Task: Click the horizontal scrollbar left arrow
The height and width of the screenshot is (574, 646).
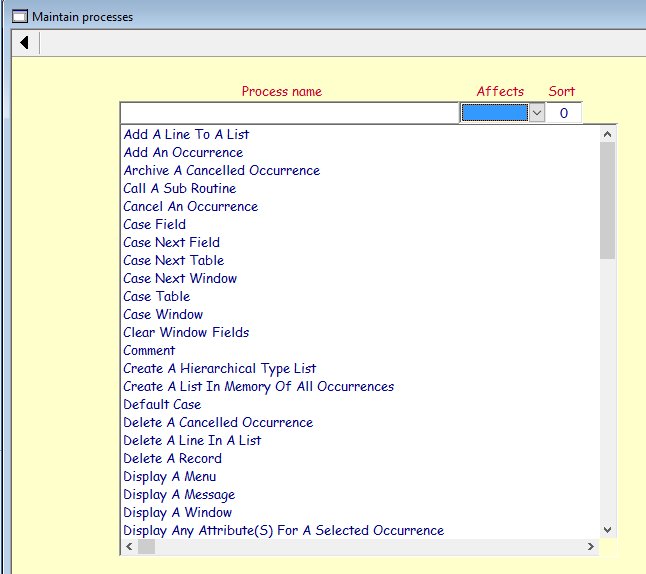Action: click(x=129, y=547)
